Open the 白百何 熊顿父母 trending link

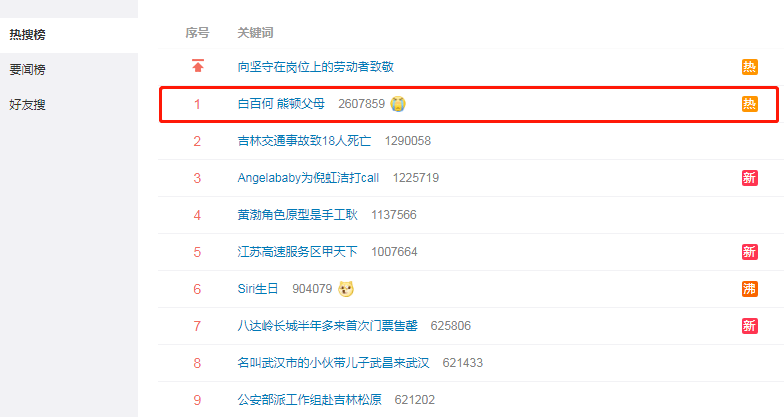coord(281,104)
